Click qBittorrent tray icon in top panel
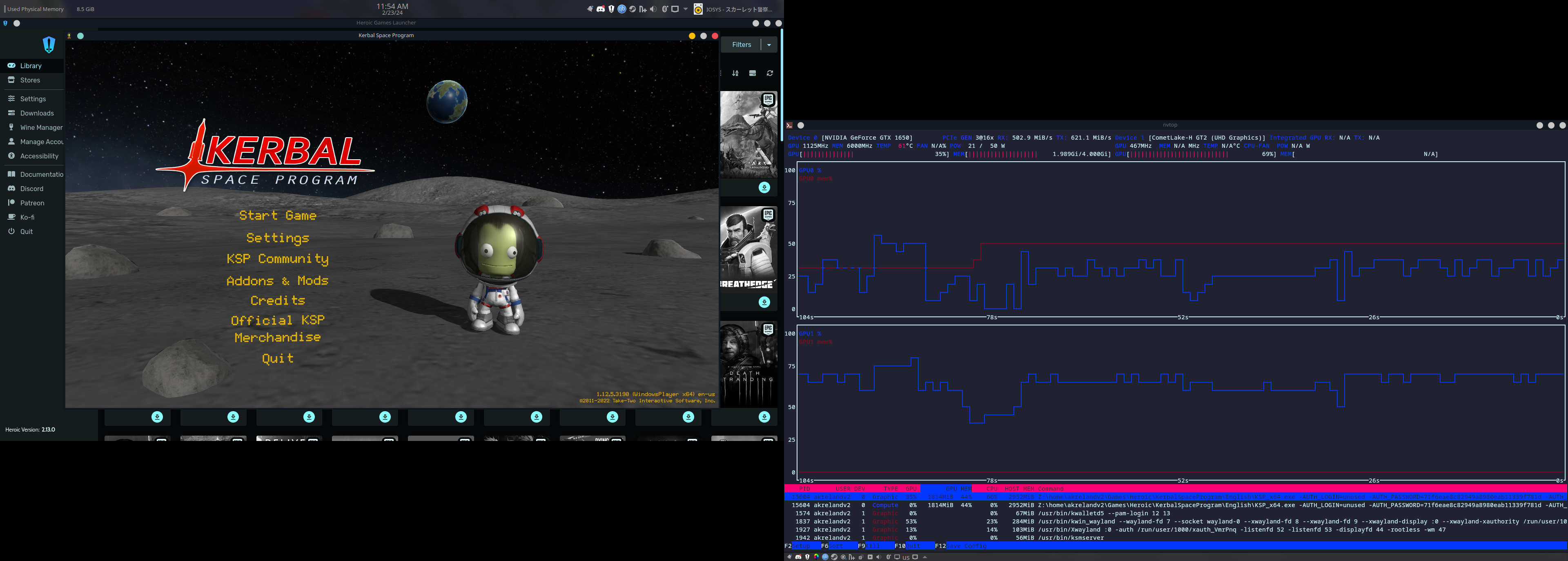This screenshot has height=561, width=1568. [621, 9]
